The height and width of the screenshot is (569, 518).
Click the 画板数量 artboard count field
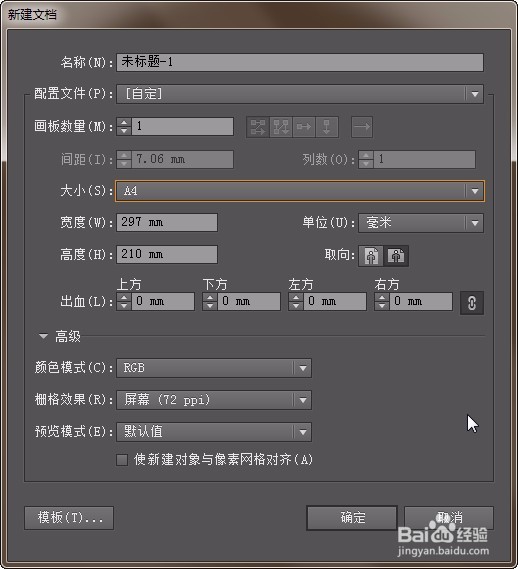(183, 127)
